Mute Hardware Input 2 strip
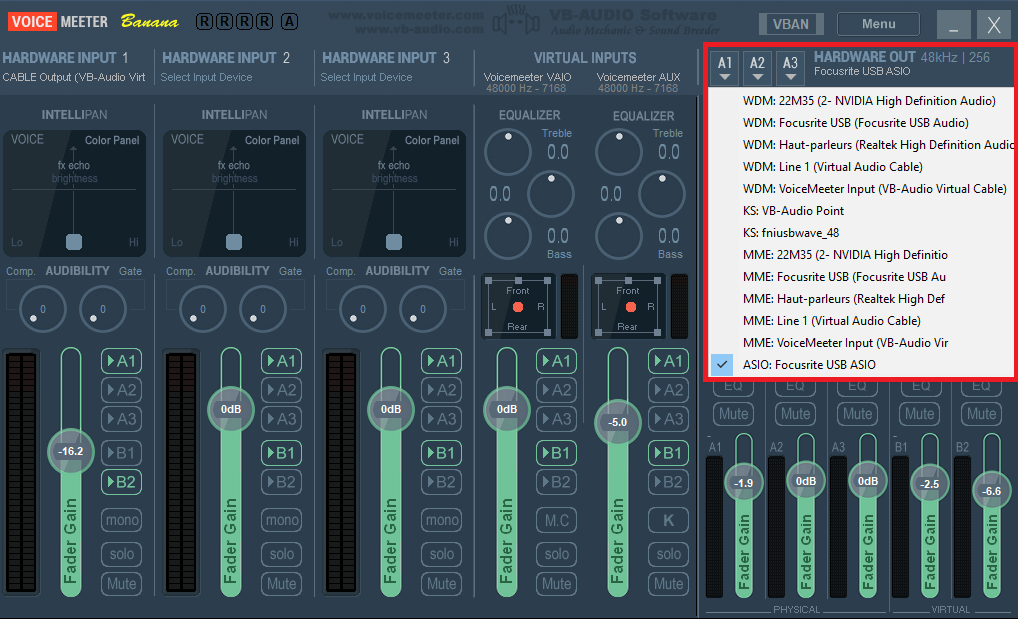1018x619 pixels. 282,583
